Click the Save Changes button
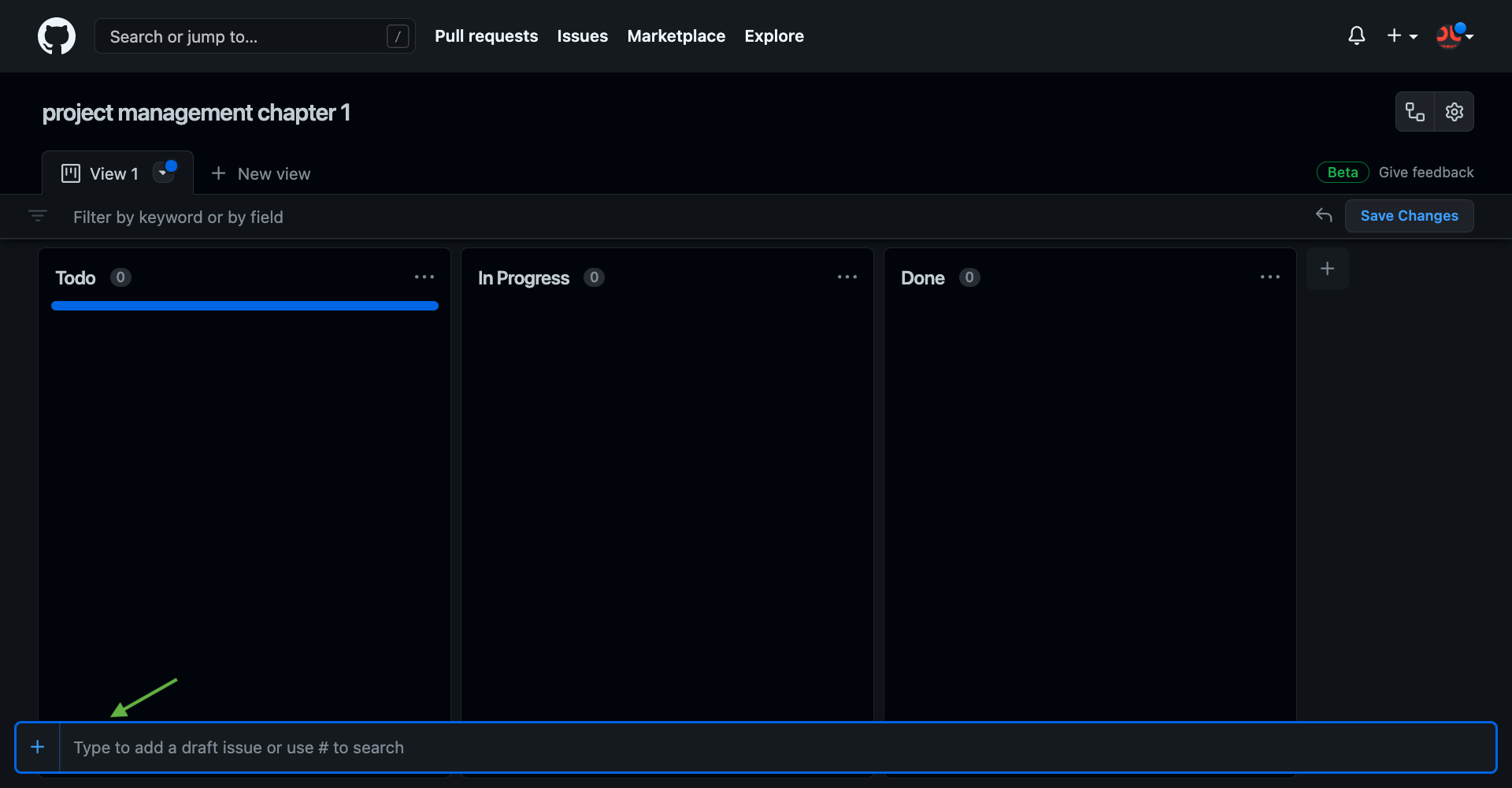 pyautogui.click(x=1409, y=216)
